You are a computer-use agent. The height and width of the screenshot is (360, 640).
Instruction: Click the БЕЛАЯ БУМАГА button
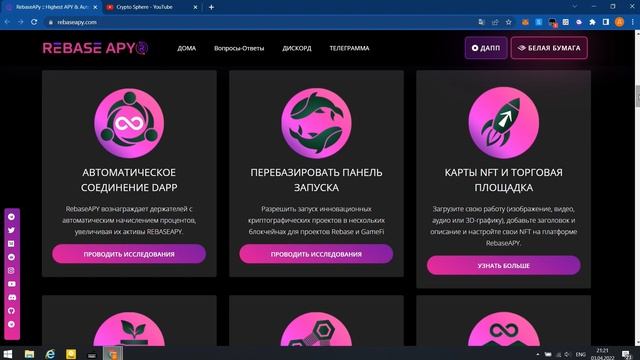[549, 48]
